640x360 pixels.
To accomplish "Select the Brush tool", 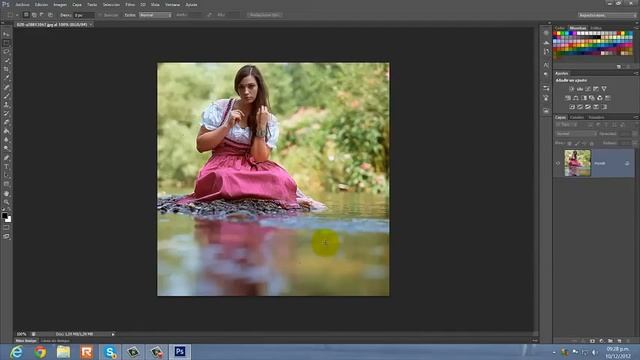I will pyautogui.click(x=6, y=96).
